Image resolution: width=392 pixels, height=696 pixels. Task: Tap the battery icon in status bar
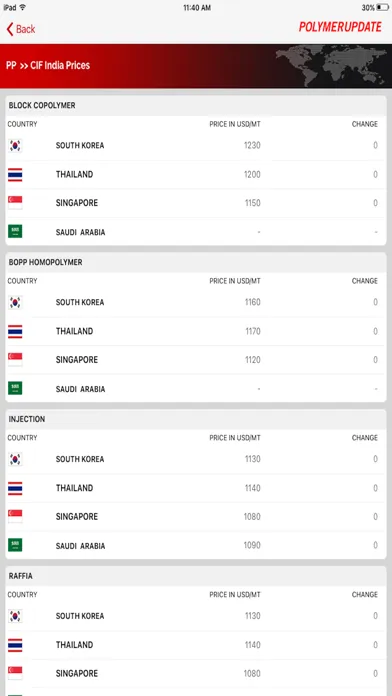[382, 8]
